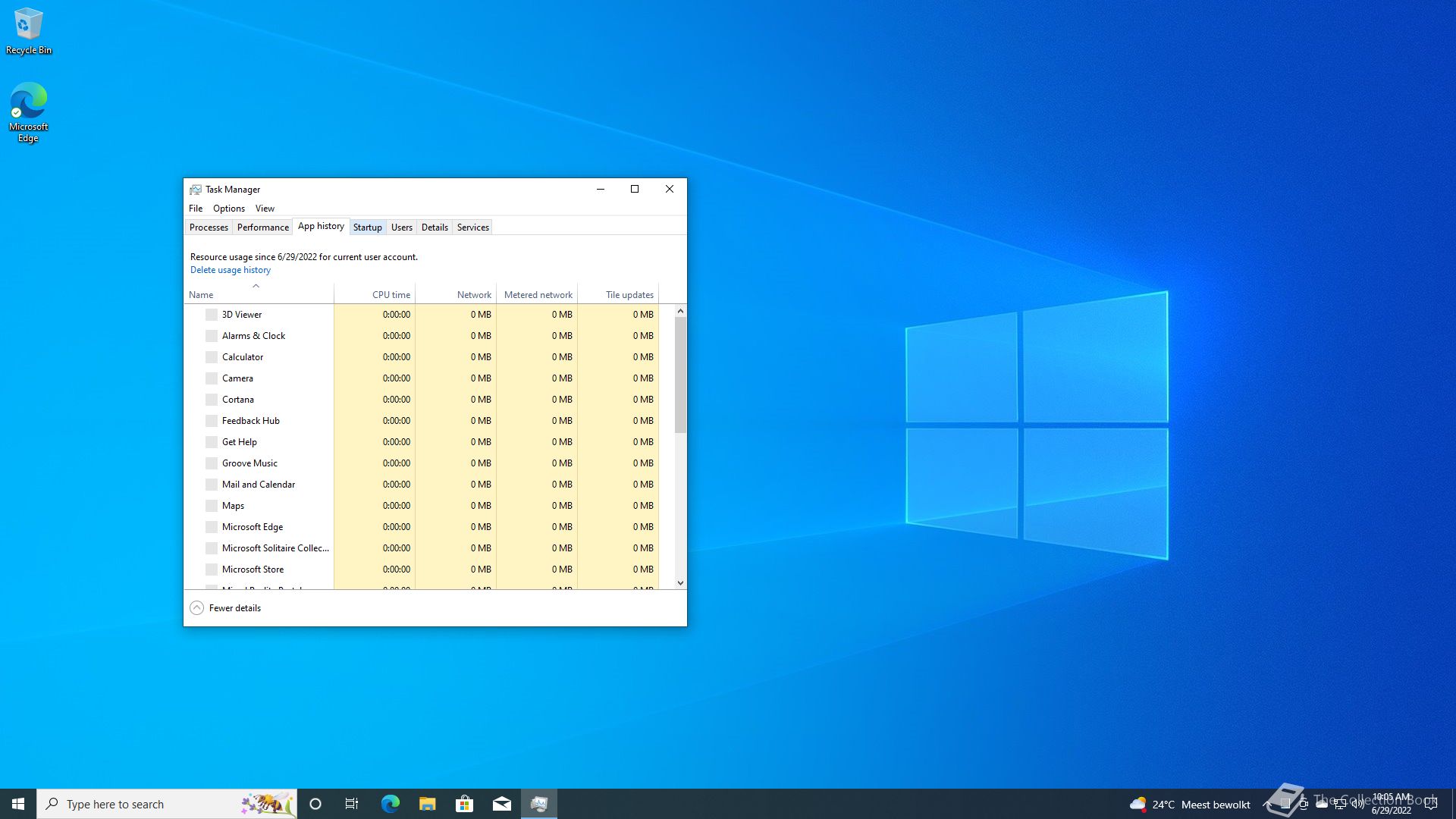Viewport: 1456px width, 819px height.
Task: Switch to the Services tab
Action: click(x=472, y=227)
